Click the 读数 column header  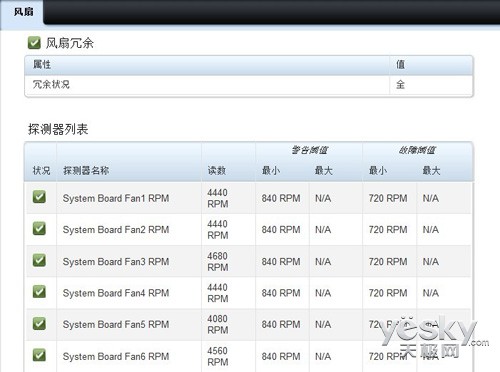pos(217,171)
